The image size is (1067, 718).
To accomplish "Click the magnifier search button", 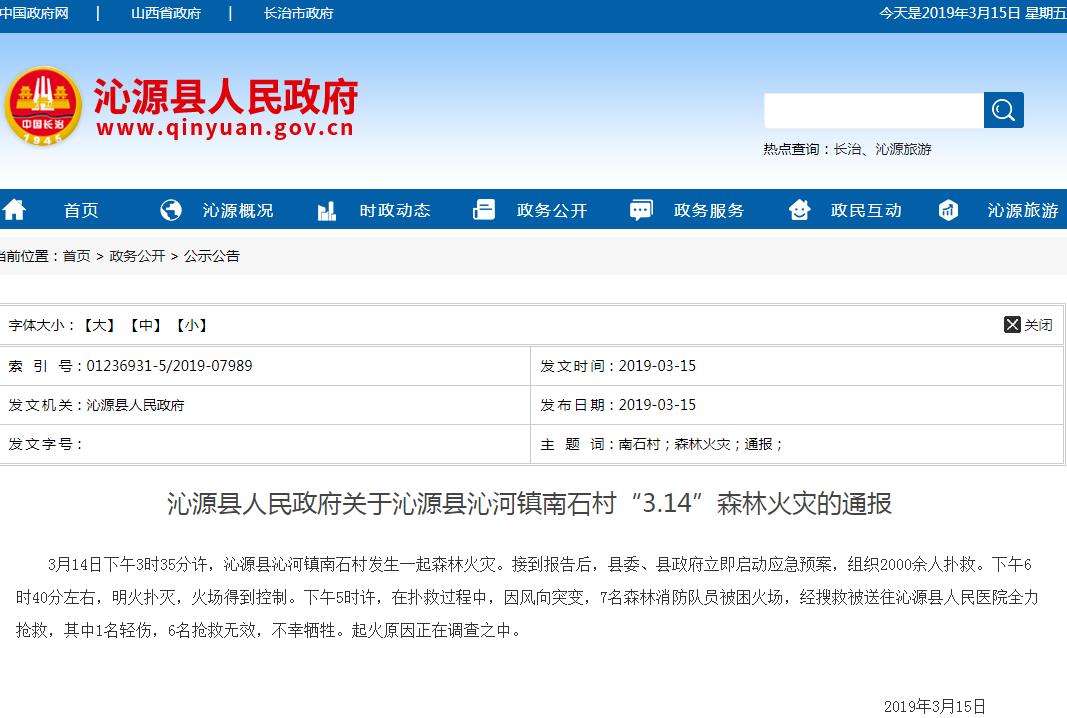I will [1003, 110].
